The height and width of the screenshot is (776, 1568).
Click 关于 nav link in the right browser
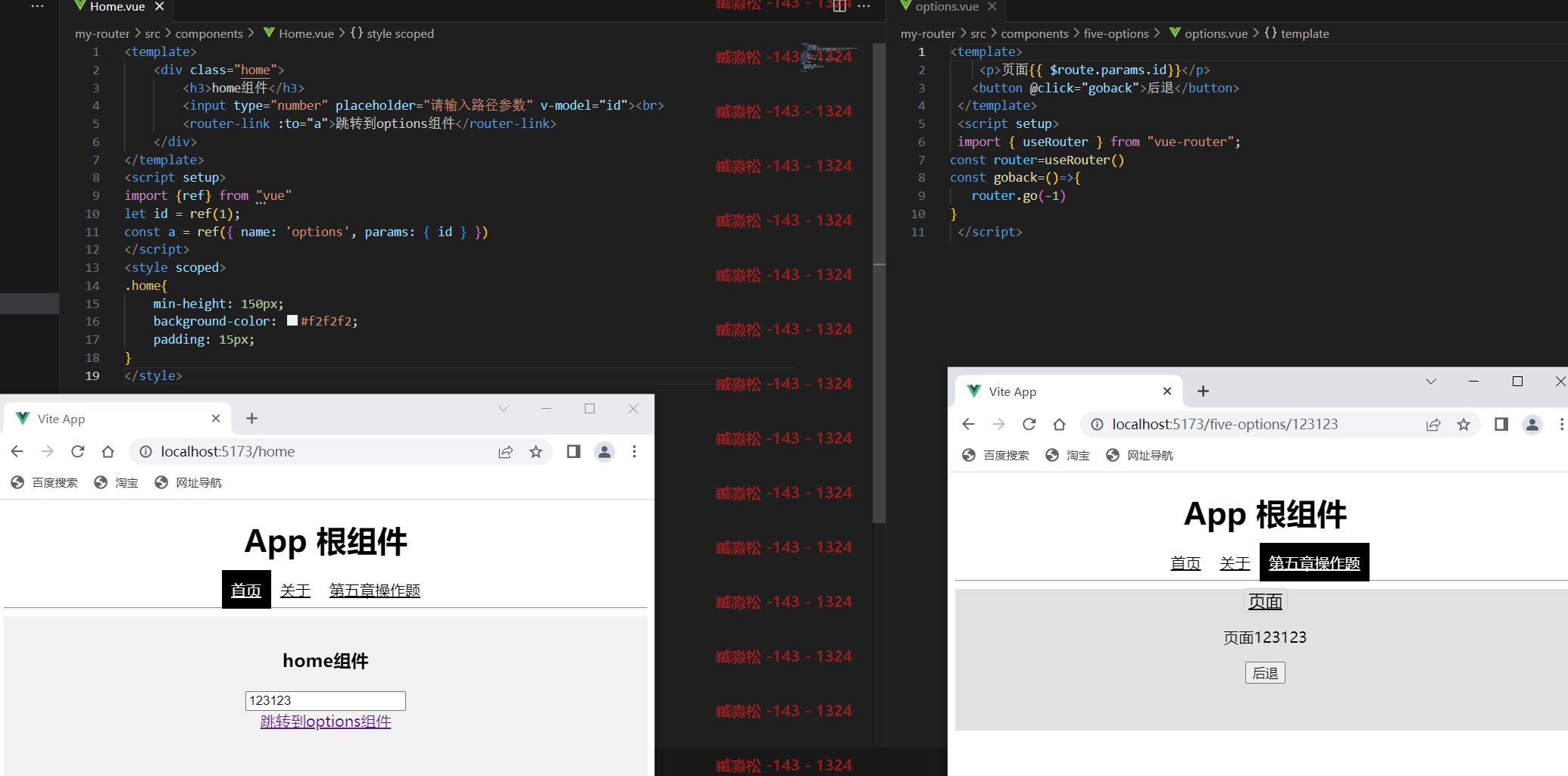tap(1235, 563)
